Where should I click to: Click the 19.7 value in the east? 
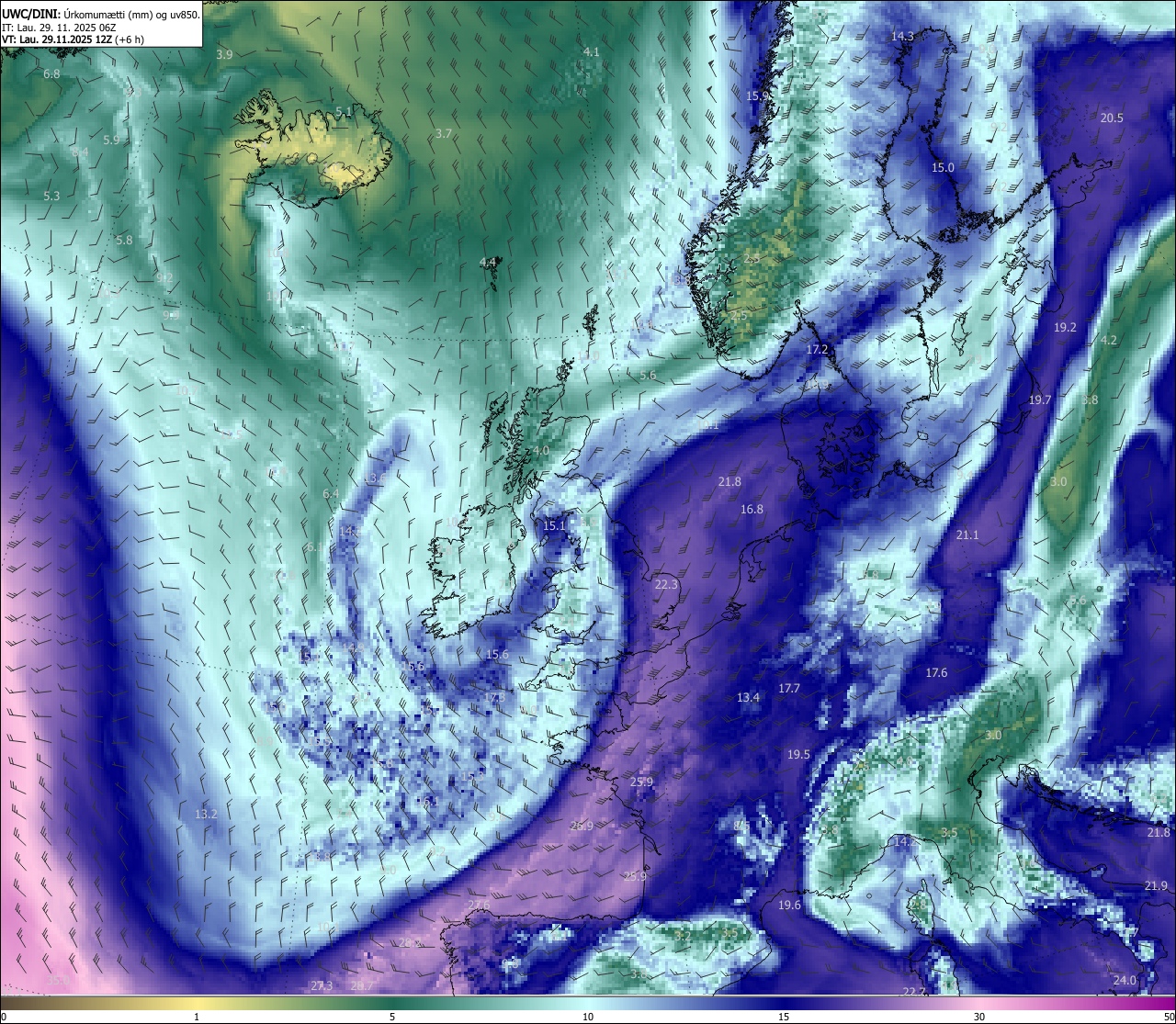click(1039, 399)
